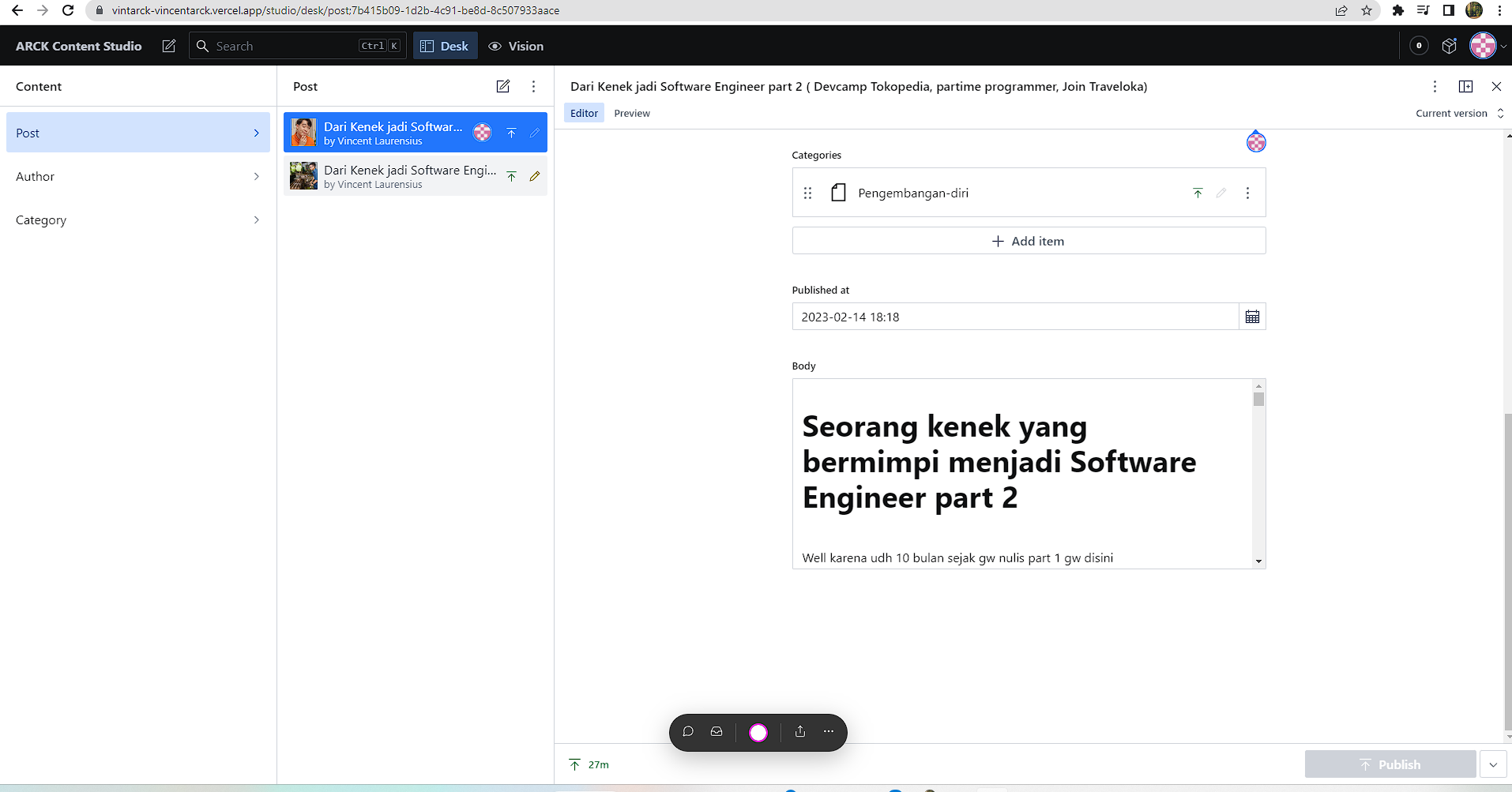Click the split pane icon near document title

click(1465, 86)
